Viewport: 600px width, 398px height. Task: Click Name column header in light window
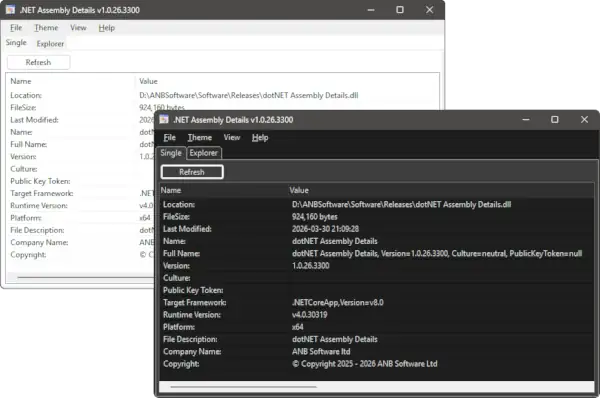[x=72, y=81]
